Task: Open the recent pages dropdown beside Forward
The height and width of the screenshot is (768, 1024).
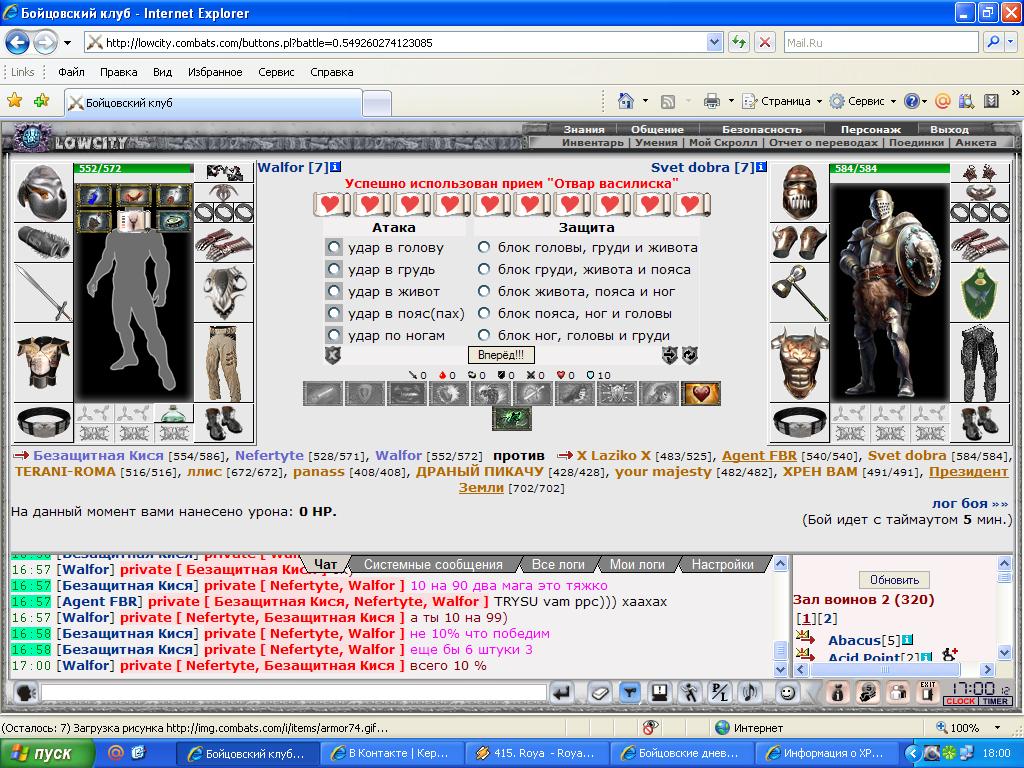Action: click(x=67, y=44)
